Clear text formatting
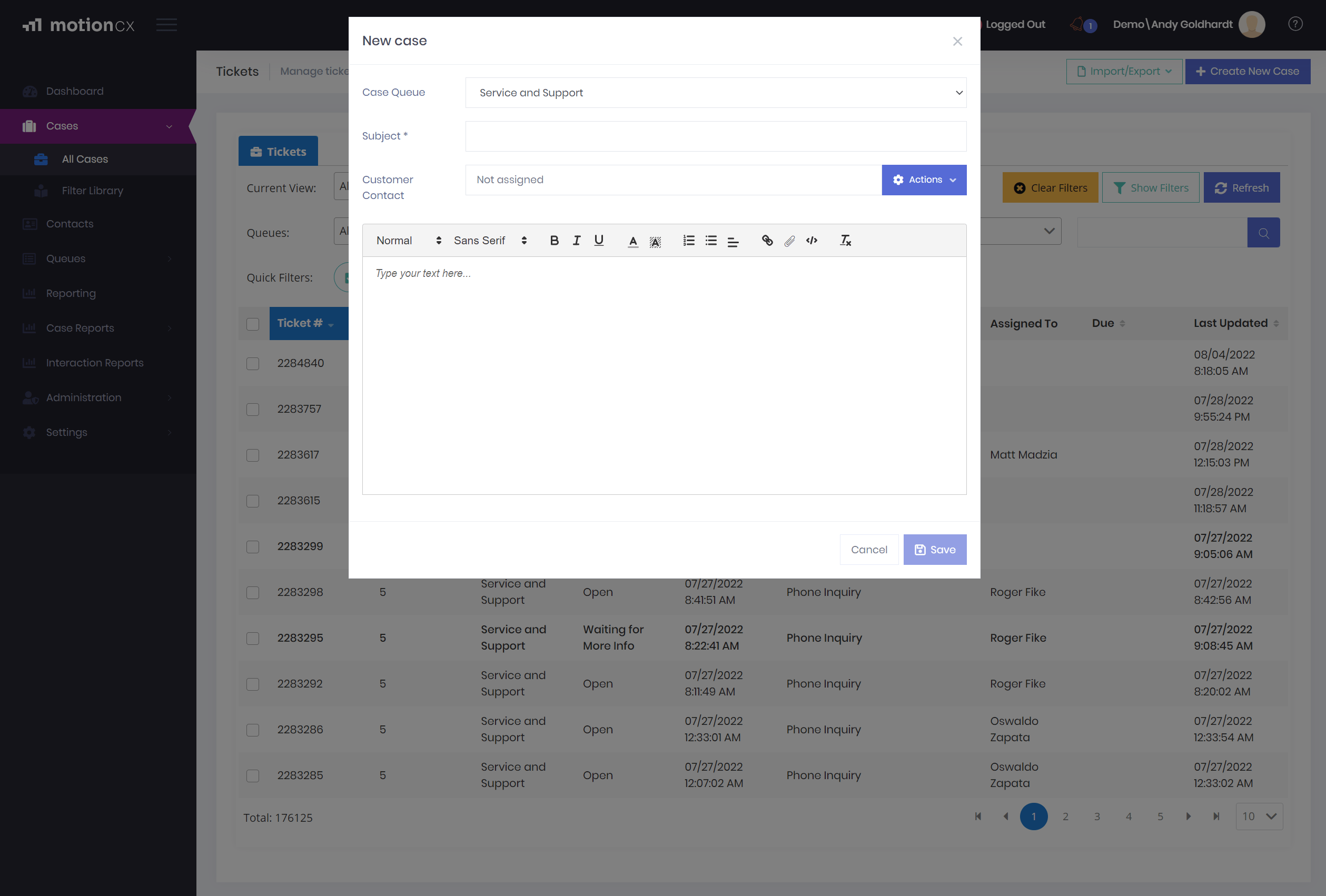The width and height of the screenshot is (1326, 896). pyautogui.click(x=845, y=240)
